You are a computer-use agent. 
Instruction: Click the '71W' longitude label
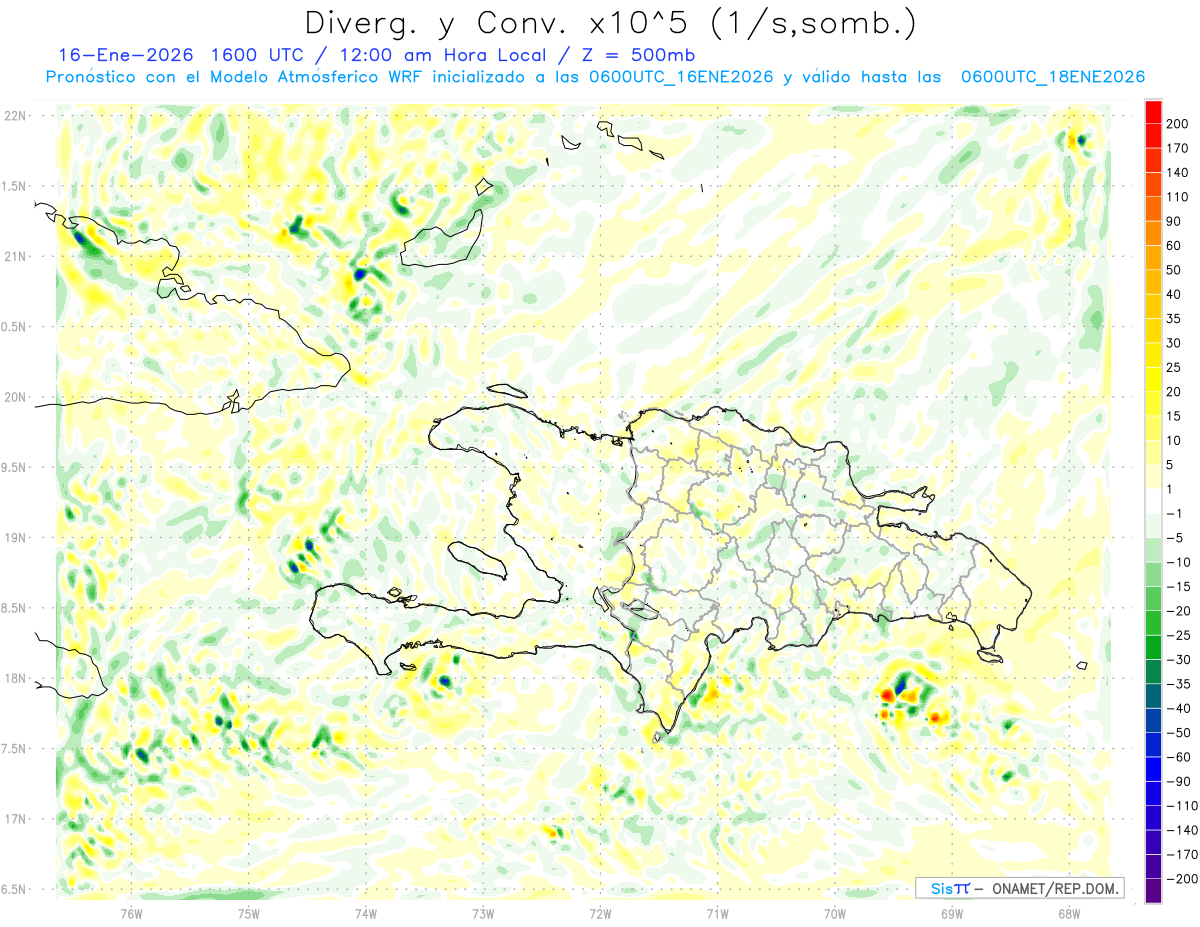pos(717,914)
